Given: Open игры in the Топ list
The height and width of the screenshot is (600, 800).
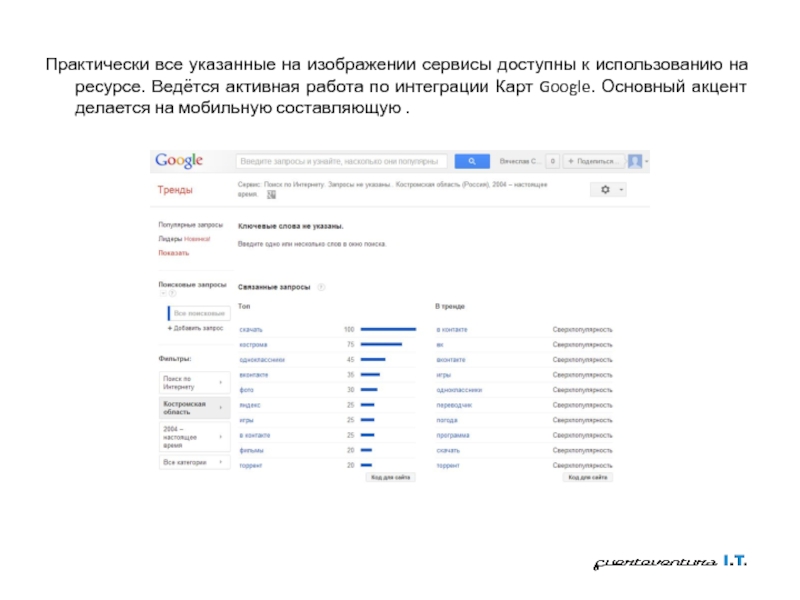Looking at the screenshot, I should coord(246,420).
